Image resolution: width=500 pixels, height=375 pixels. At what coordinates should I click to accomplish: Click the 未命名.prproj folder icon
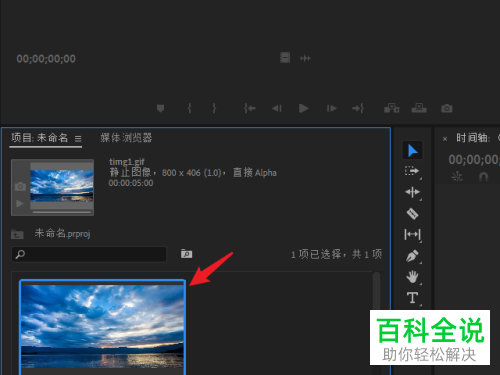point(17,234)
